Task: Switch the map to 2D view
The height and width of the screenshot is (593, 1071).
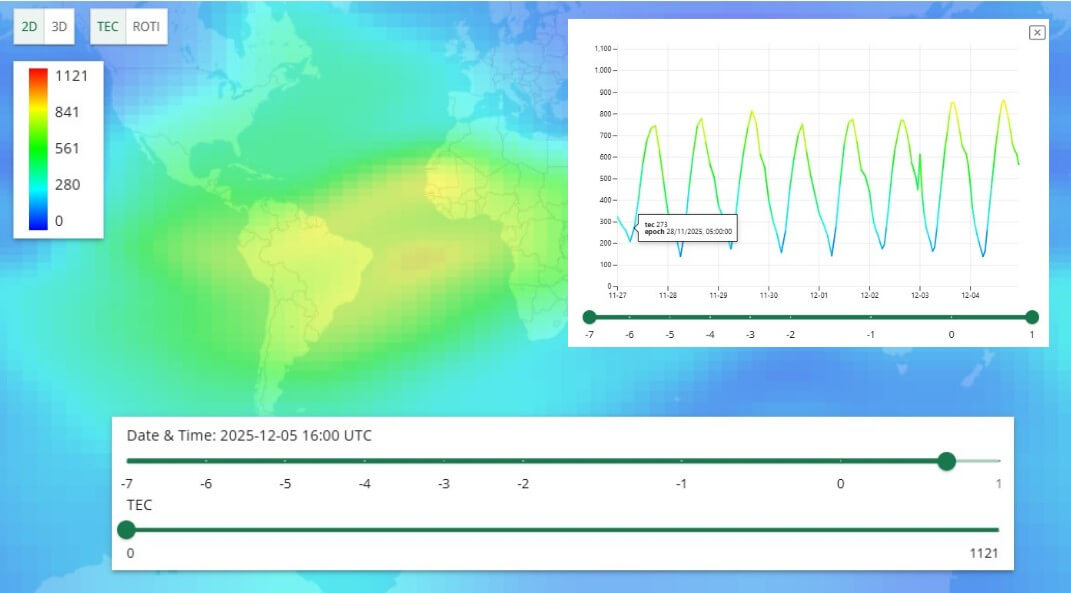Action: pos(30,27)
